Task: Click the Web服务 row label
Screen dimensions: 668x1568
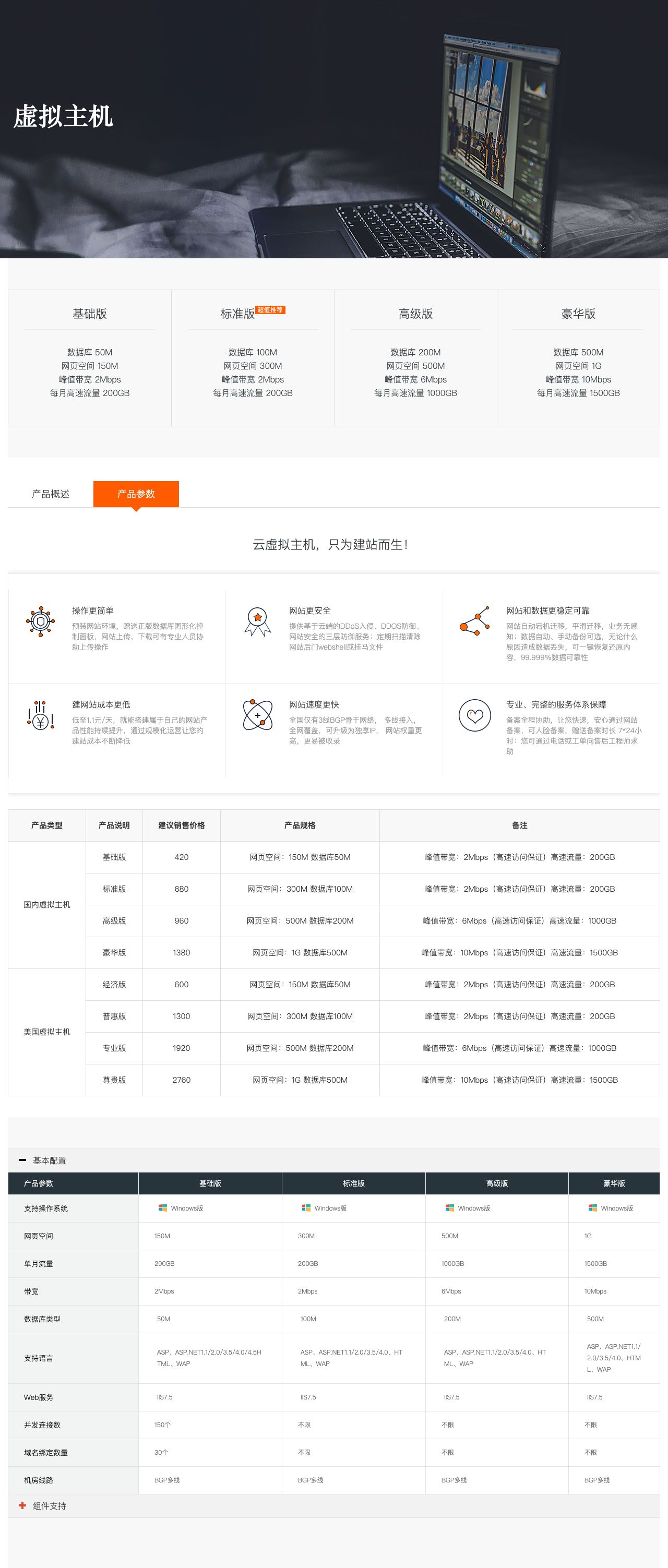Action: (x=73, y=1397)
